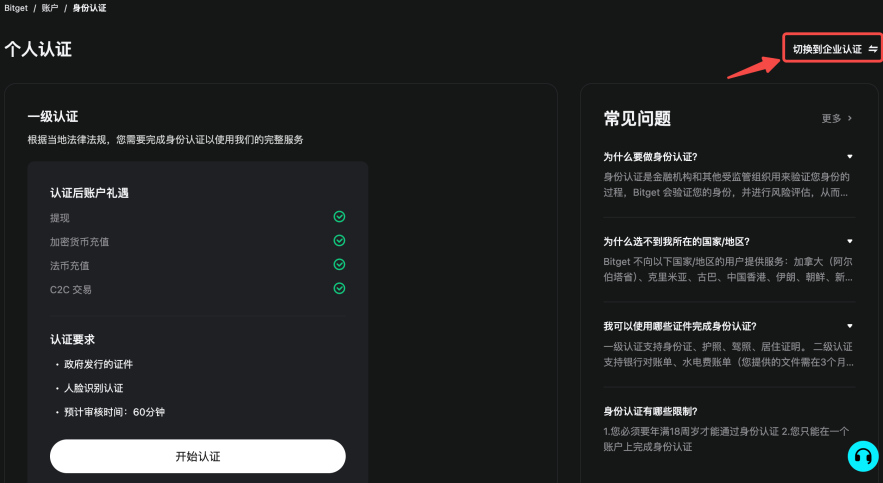Switch to enterprise verification via 切换到企业认证
This screenshot has height=483, width=883.
click(827, 49)
